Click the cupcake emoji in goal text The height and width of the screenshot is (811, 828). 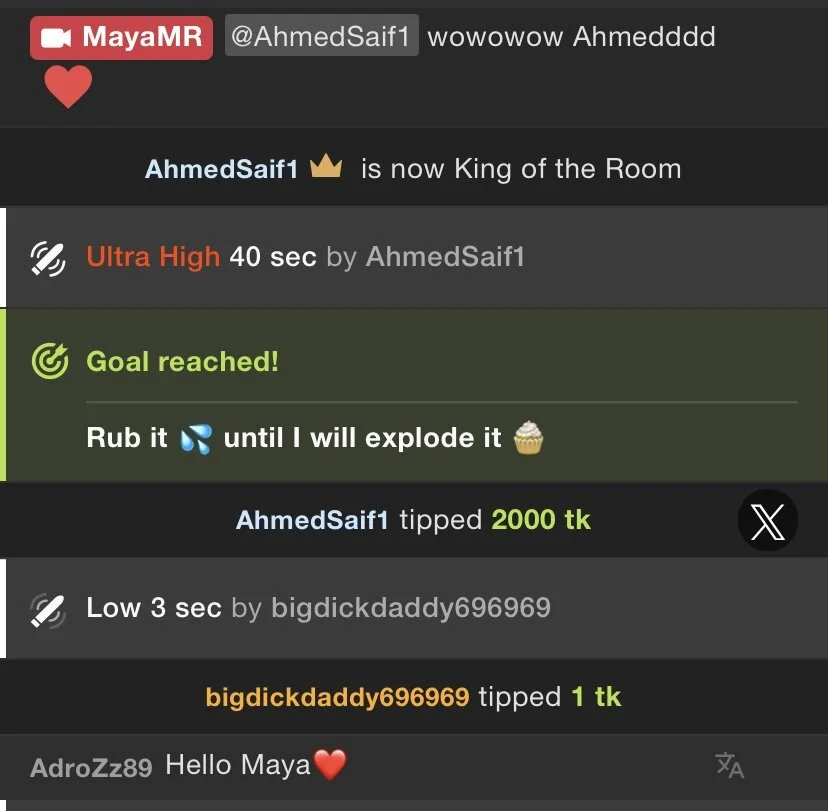point(528,438)
